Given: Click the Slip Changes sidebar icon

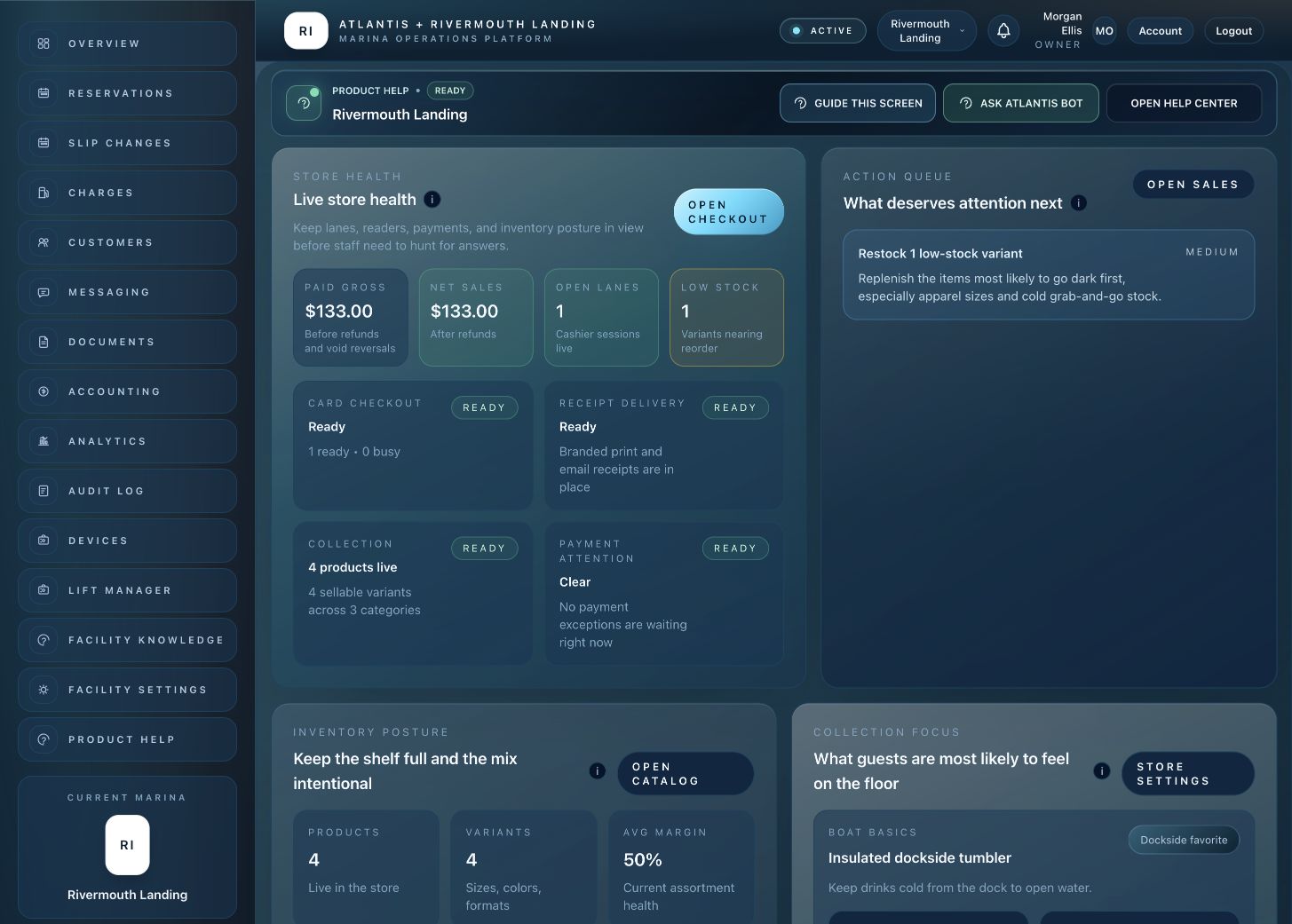Looking at the screenshot, I should point(44,143).
